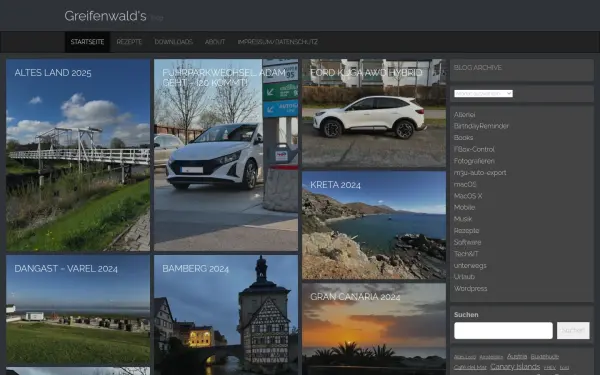The width and height of the screenshot is (600, 375).
Task: Open Impressum/Datenschutz in the navigation bar
Action: (277, 42)
